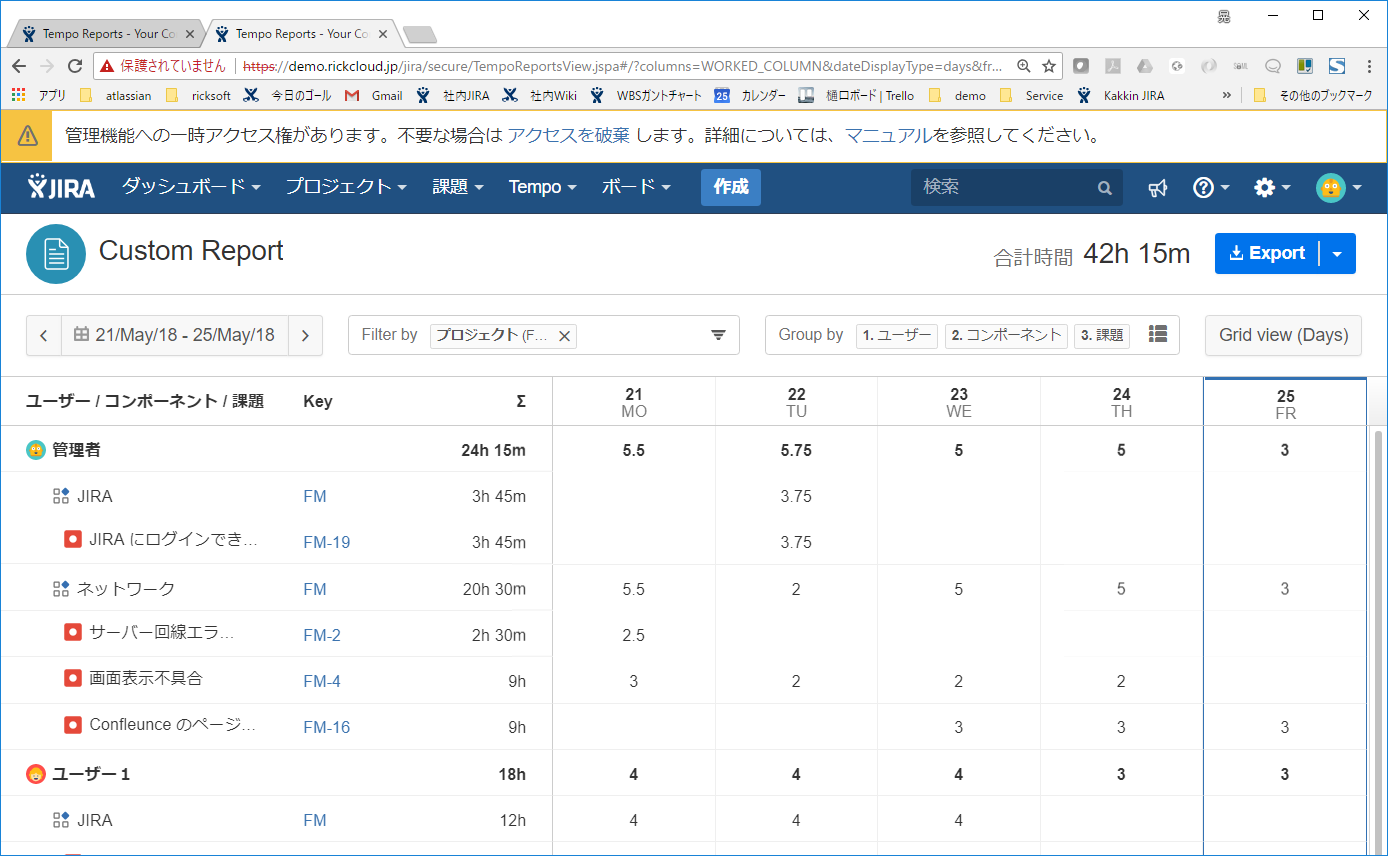Click bug icon for Confleunce のページ… issue
Viewport: 1388px width, 856px height.
[x=73, y=725]
